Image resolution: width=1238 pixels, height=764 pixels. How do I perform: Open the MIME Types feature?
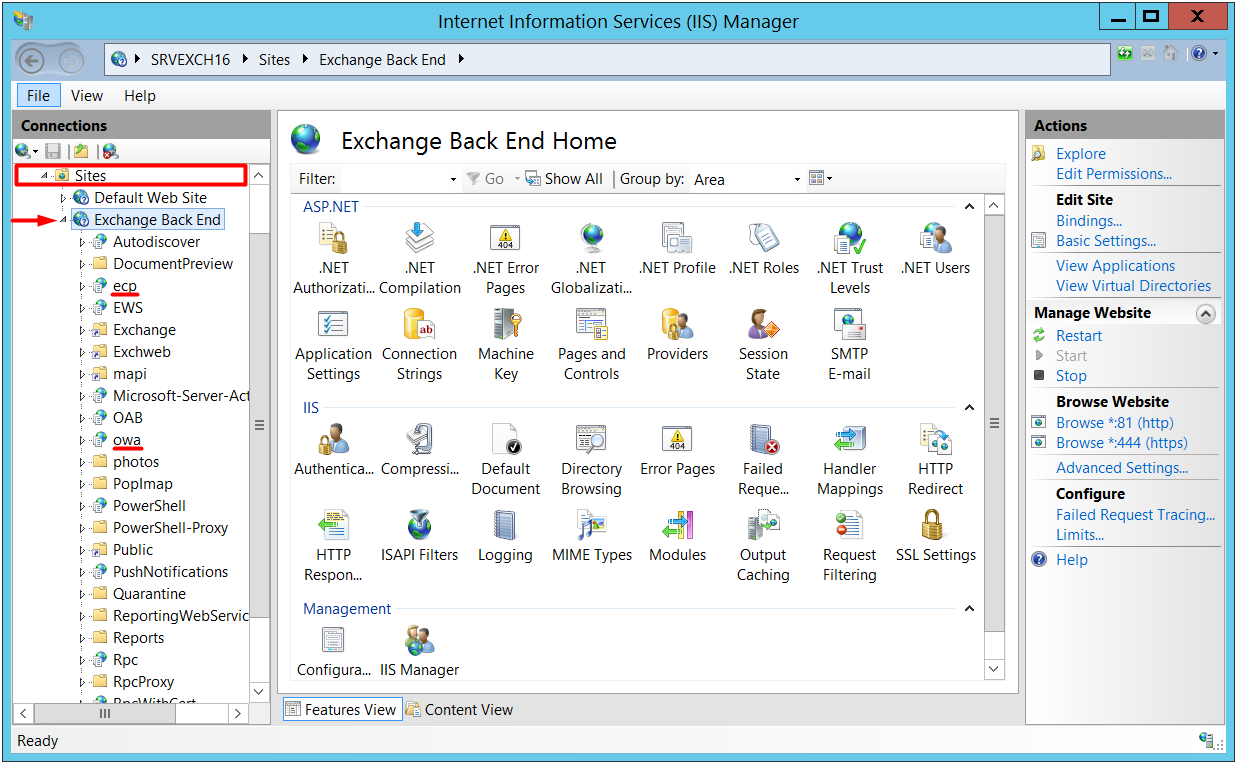coord(591,536)
